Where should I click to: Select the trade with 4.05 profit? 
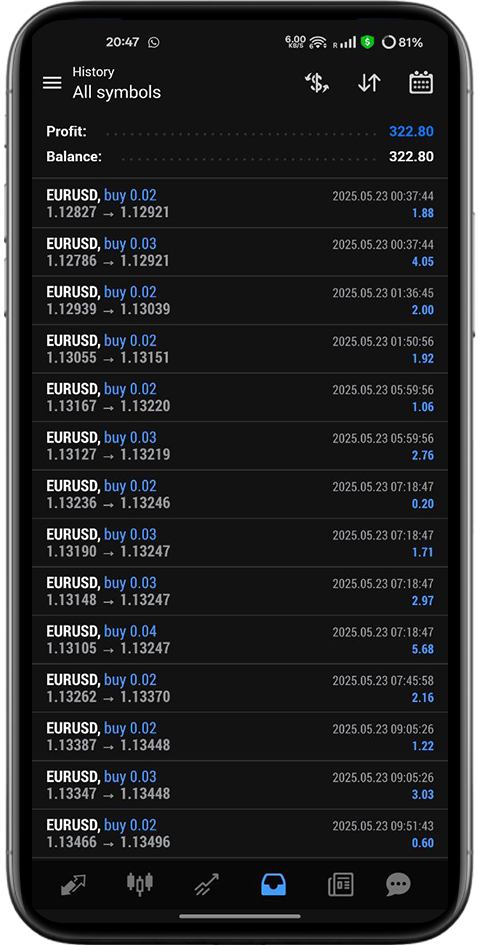click(240, 252)
